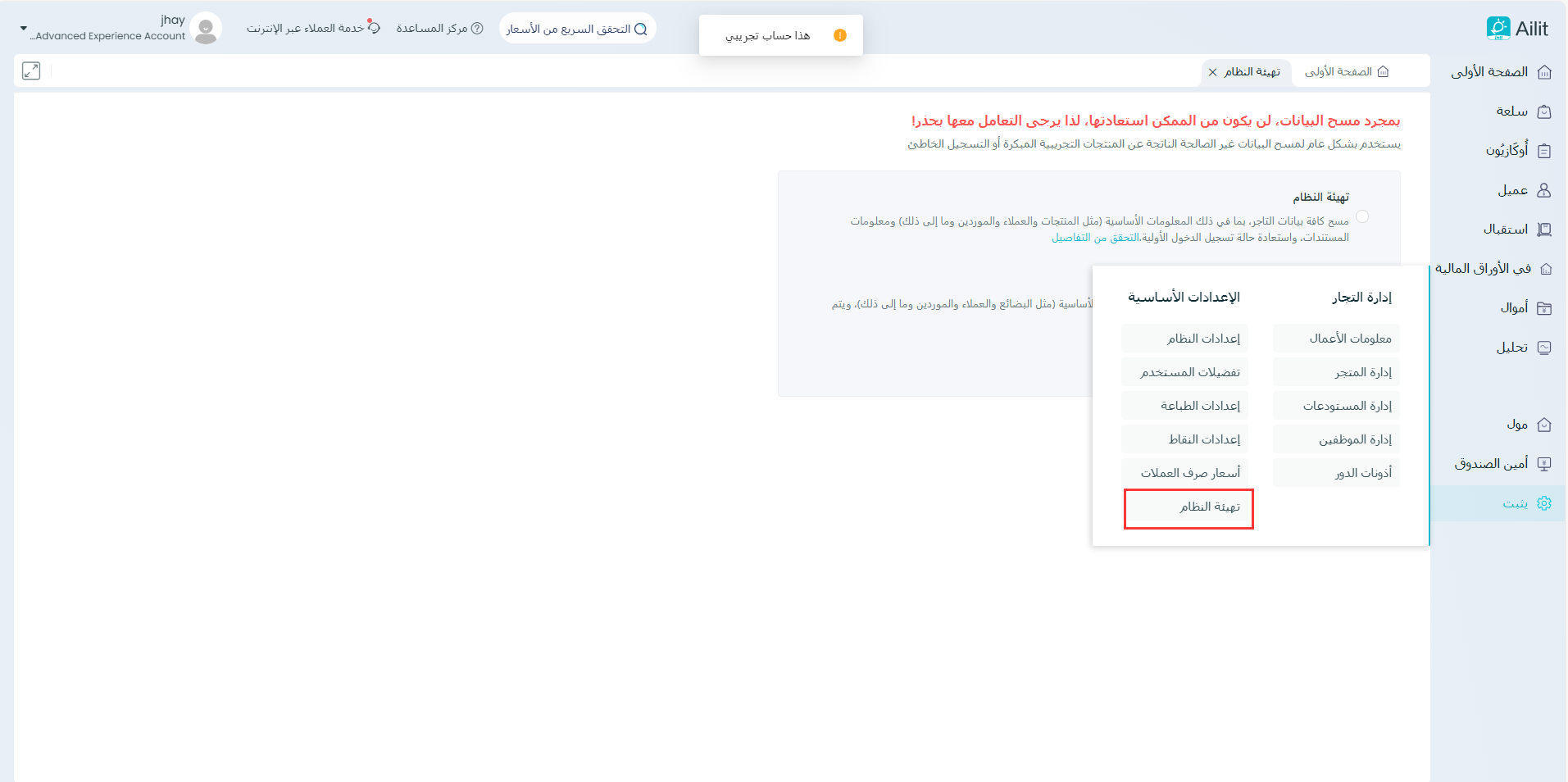Click the quick price check search field

pos(577,29)
